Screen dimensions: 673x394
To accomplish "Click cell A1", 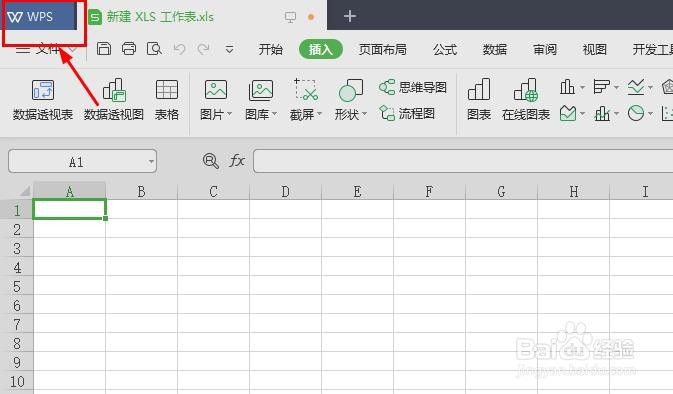I will click(x=70, y=209).
